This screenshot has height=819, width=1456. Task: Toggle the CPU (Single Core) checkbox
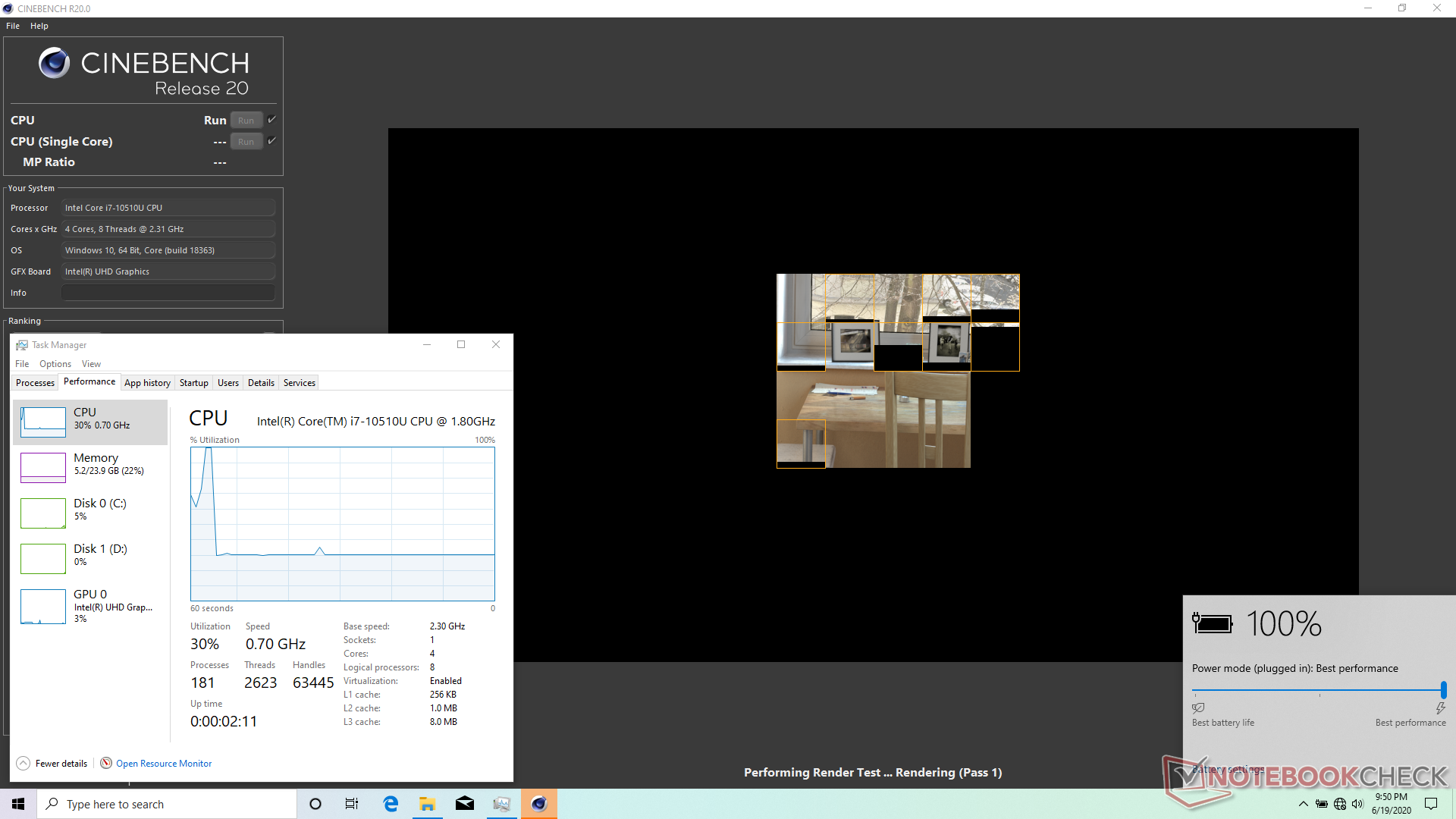[x=271, y=141]
